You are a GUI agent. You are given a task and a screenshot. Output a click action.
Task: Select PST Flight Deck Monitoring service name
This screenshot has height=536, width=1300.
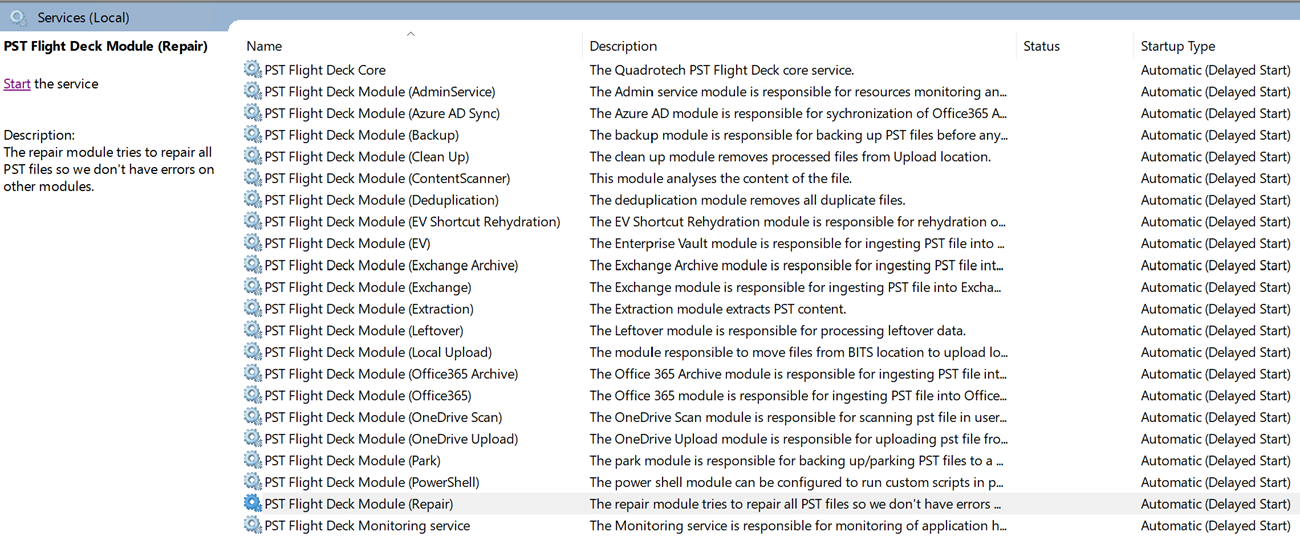[x=367, y=525]
